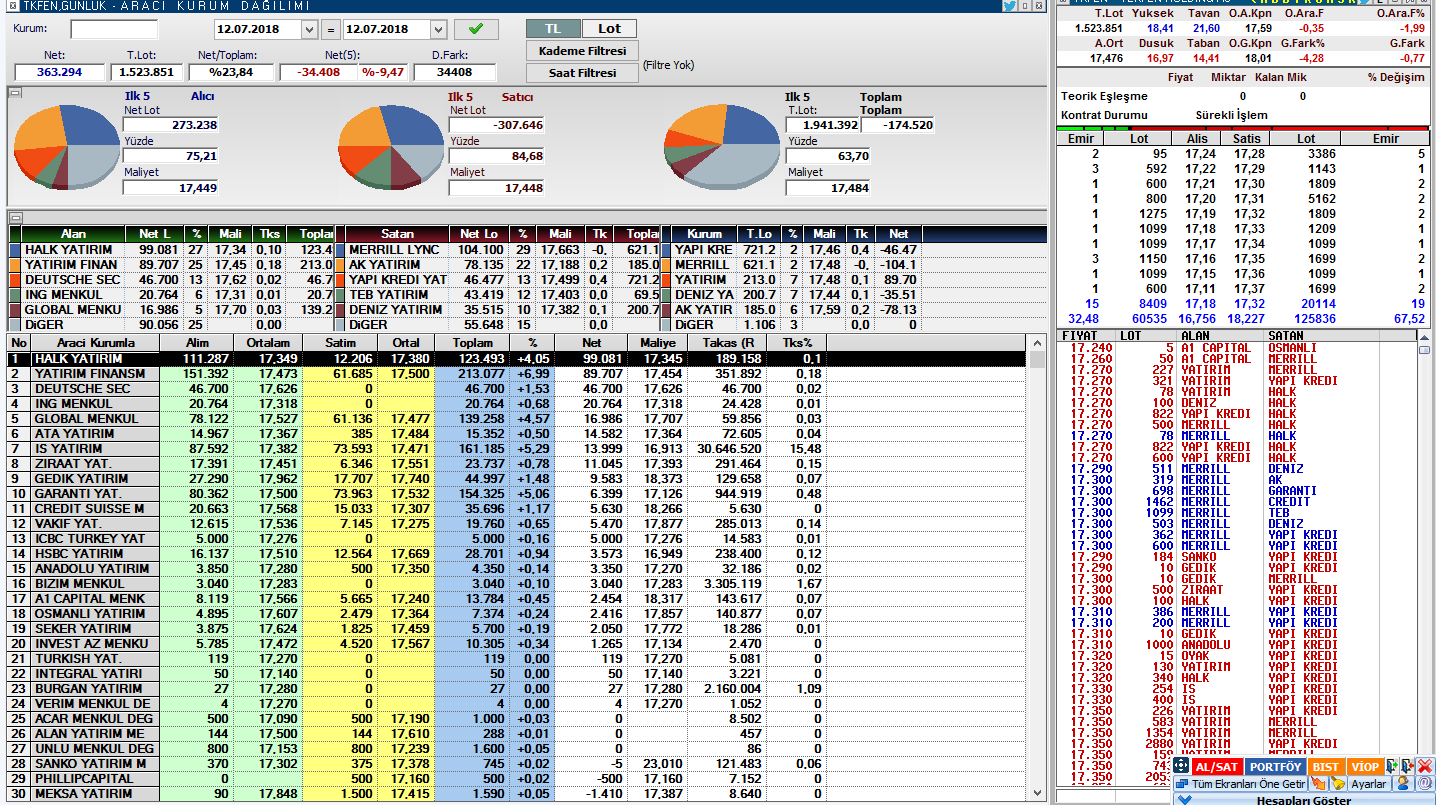Click order book ask price 17,28

pos(1249,154)
